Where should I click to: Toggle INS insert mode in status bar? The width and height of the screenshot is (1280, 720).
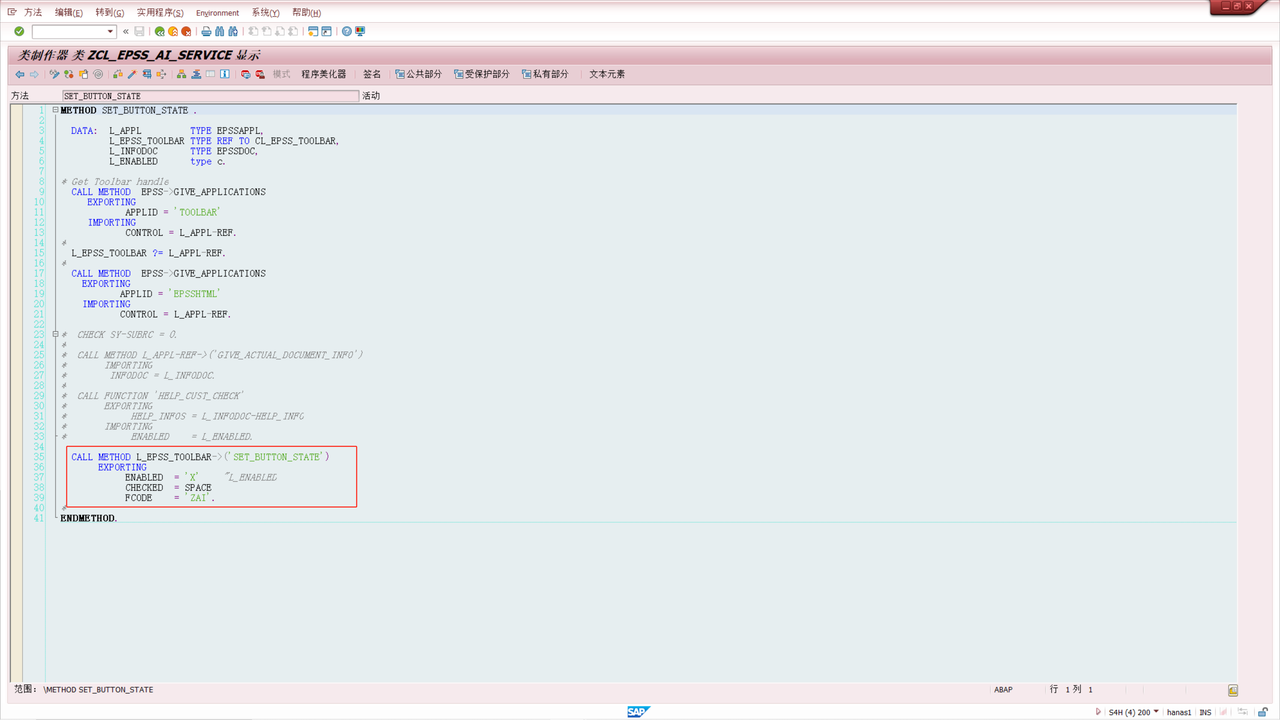(1206, 712)
